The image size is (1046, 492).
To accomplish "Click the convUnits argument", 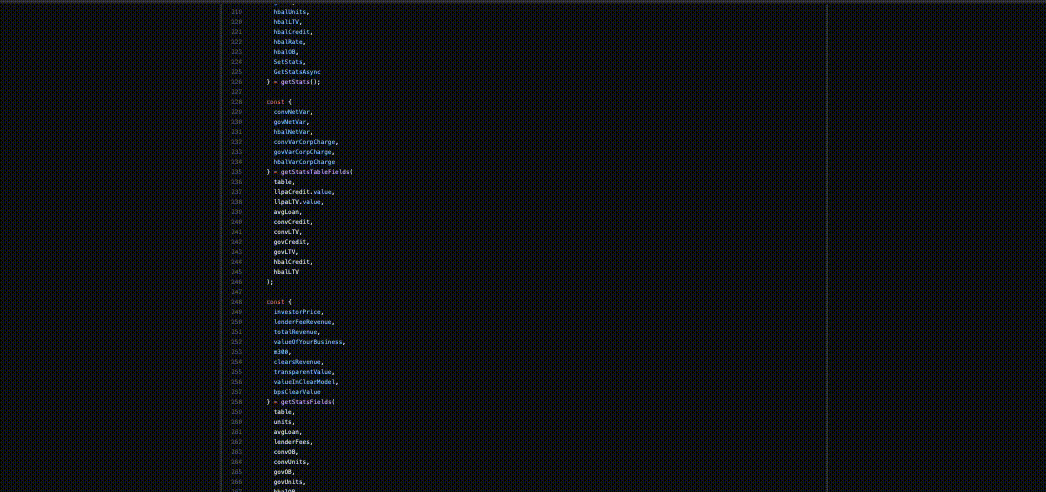I will 291,461.
